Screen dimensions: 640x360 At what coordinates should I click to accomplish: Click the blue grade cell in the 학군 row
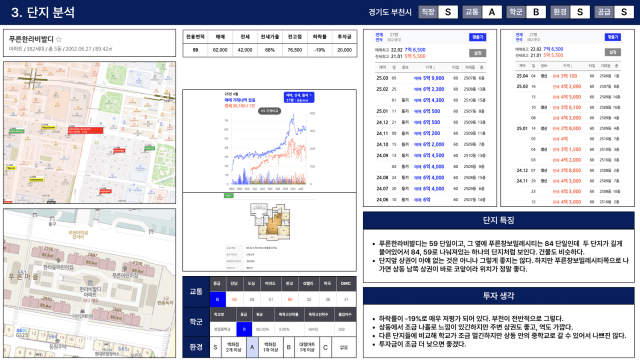(244, 329)
